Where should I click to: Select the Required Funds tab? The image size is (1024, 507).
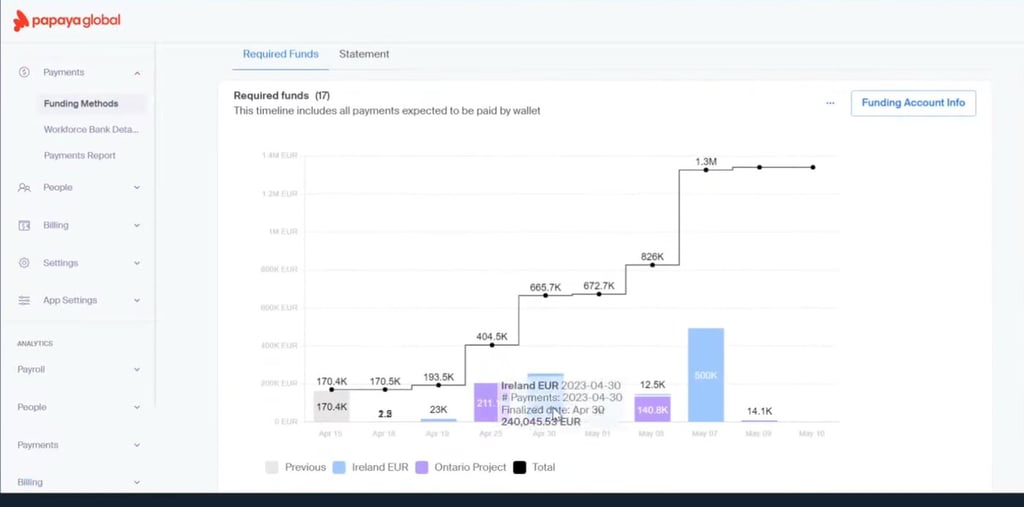(281, 54)
